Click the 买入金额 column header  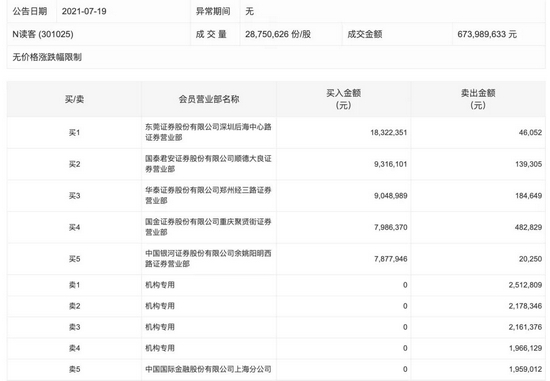(343, 99)
